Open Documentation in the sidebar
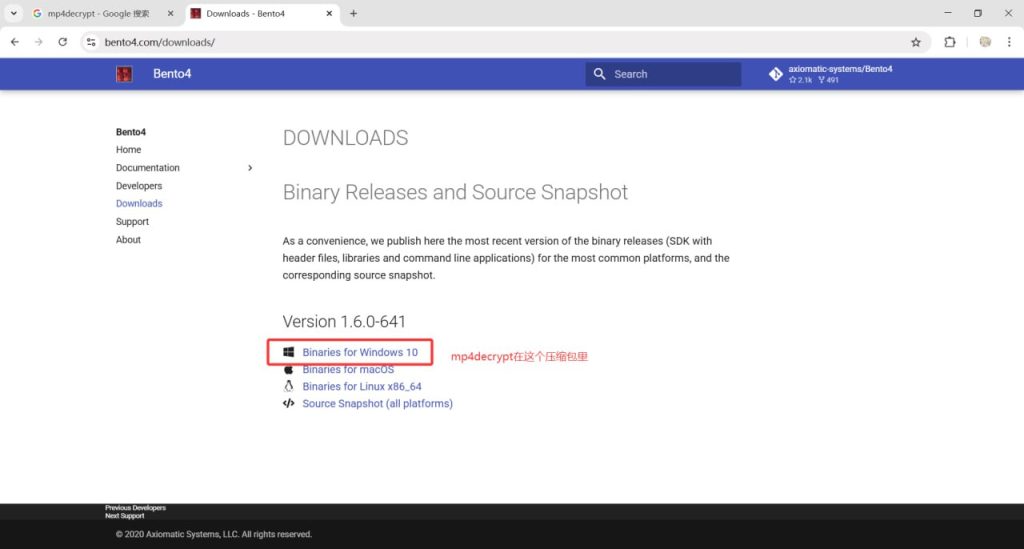1024x549 pixels. coord(148,168)
